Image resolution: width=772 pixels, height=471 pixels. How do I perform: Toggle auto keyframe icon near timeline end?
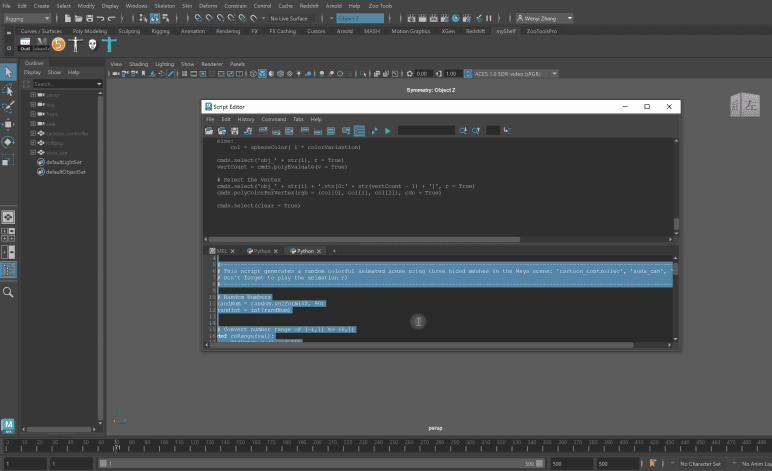click(x=652, y=463)
